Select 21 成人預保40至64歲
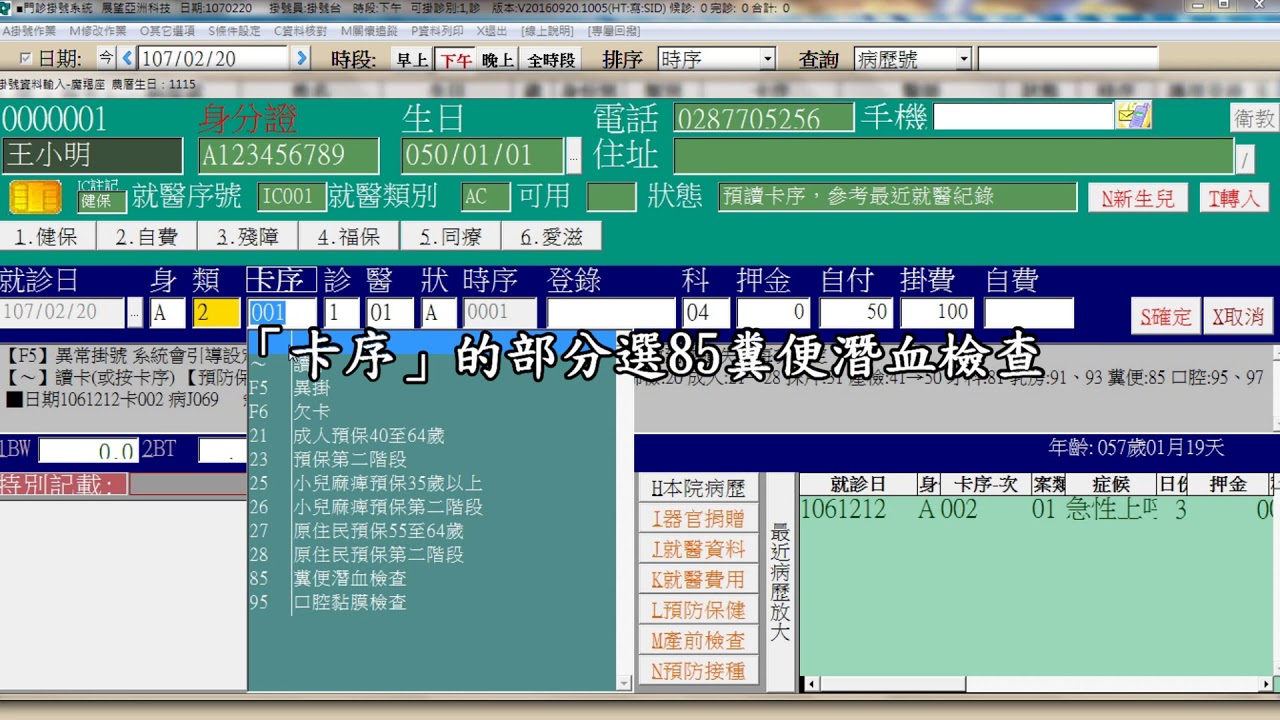Viewport: 1280px width, 720px height. pyautogui.click(x=432, y=436)
